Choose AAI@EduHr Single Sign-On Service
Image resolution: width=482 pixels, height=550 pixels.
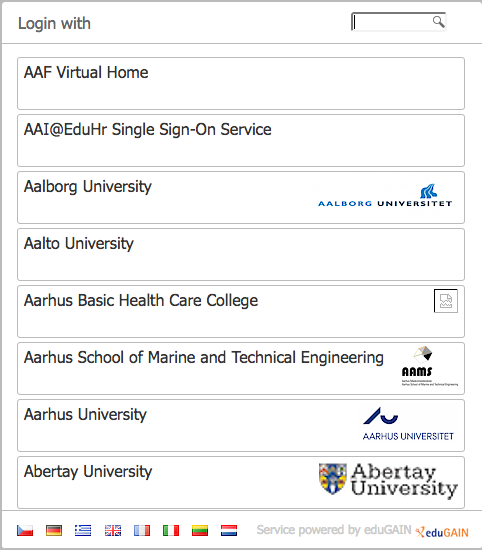pos(241,141)
